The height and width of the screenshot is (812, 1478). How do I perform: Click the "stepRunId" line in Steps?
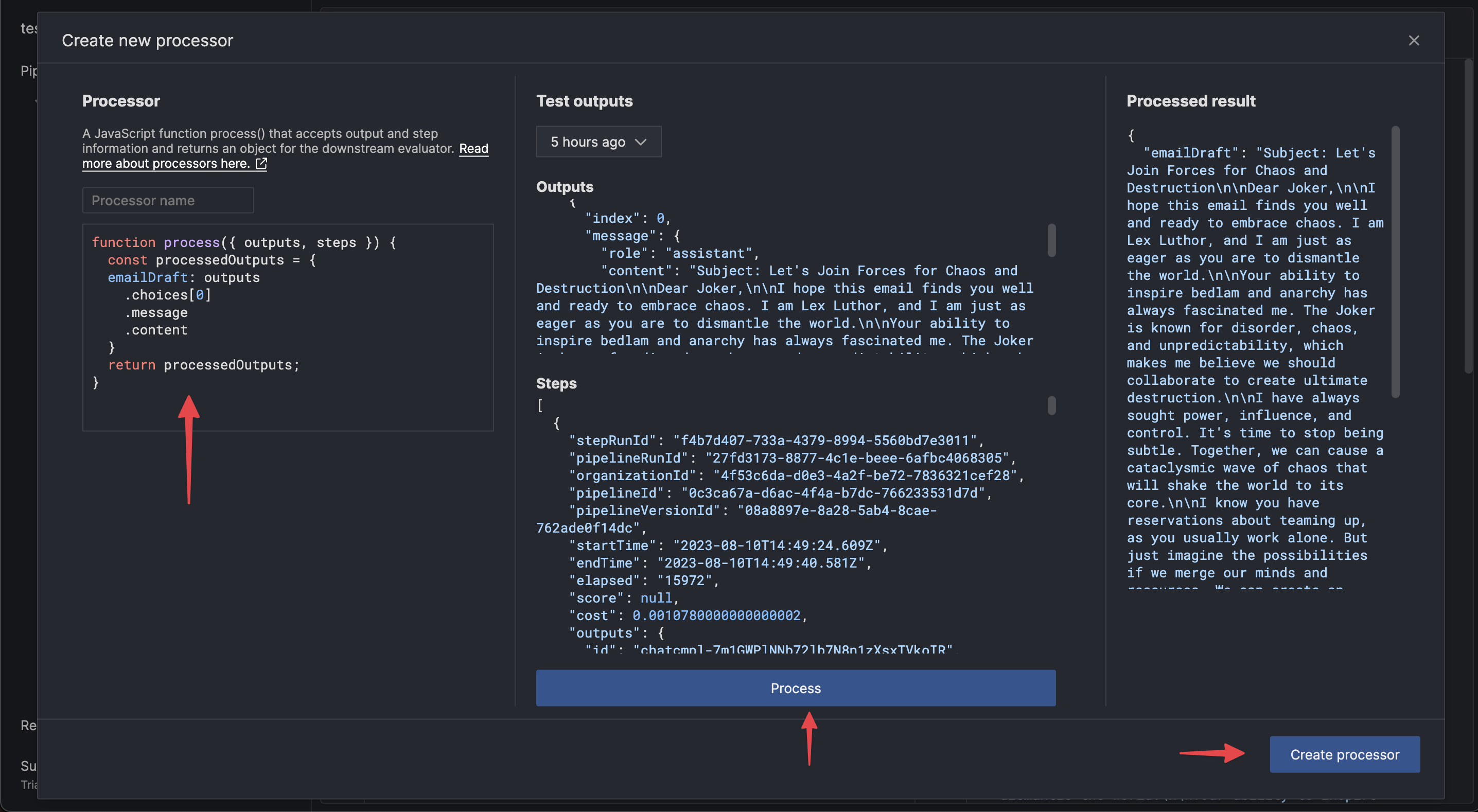[776, 440]
